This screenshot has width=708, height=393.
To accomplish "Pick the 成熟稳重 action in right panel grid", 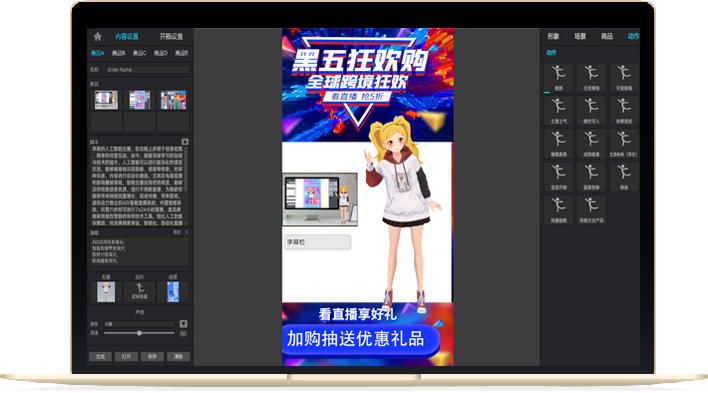I will (x=591, y=143).
